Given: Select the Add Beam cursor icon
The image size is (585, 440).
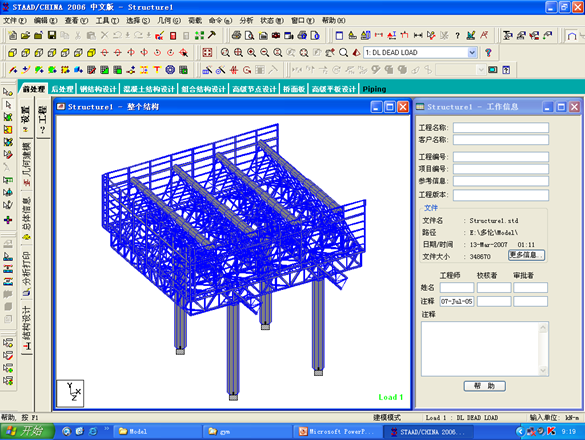Looking at the screenshot, I should click(13, 70).
